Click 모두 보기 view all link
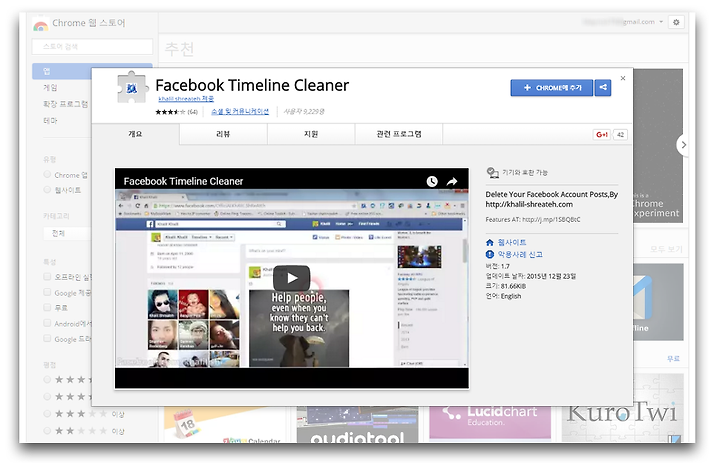720x463 pixels. tap(666, 249)
